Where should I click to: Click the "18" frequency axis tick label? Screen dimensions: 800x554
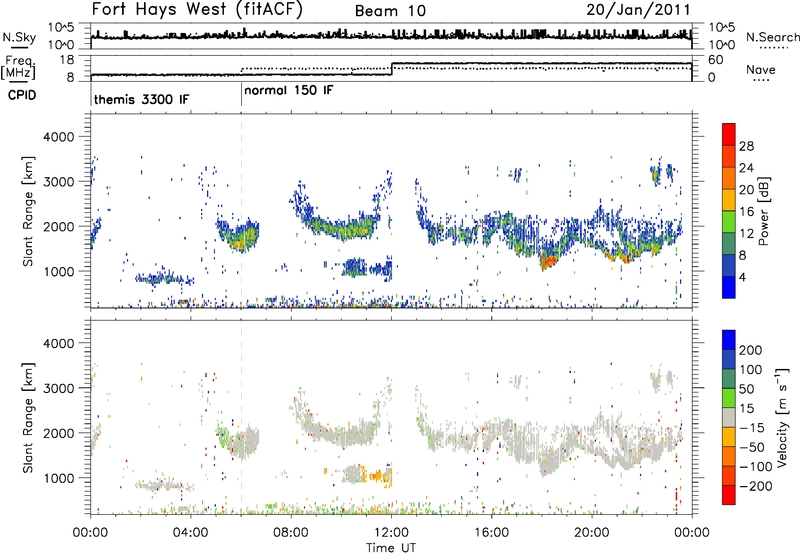click(x=67, y=60)
